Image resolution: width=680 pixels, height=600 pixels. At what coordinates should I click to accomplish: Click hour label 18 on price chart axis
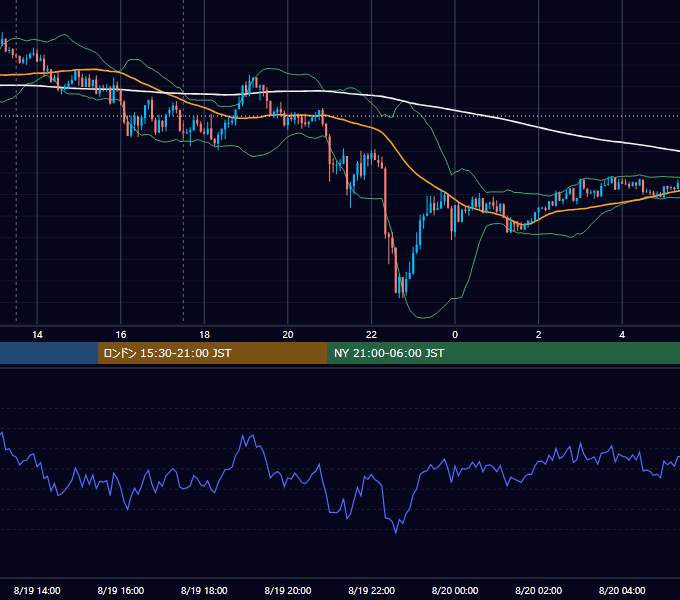[204, 335]
